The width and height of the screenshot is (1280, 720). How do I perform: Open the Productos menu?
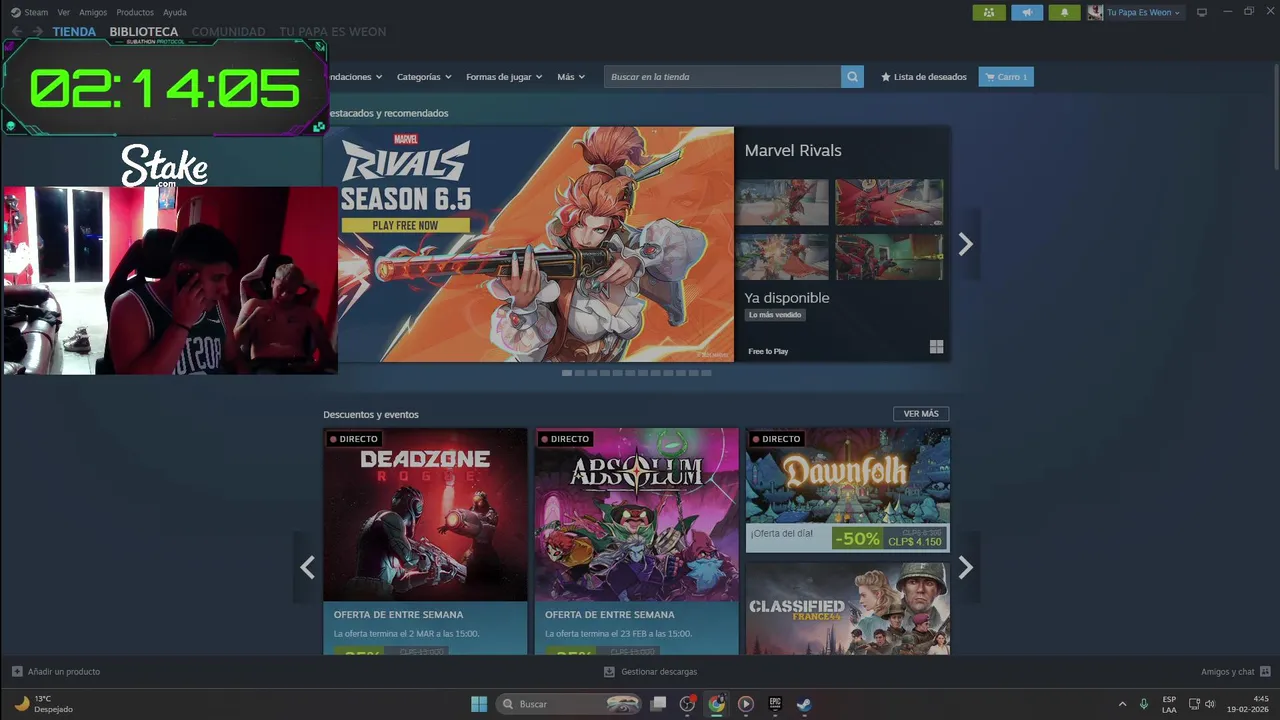(135, 12)
